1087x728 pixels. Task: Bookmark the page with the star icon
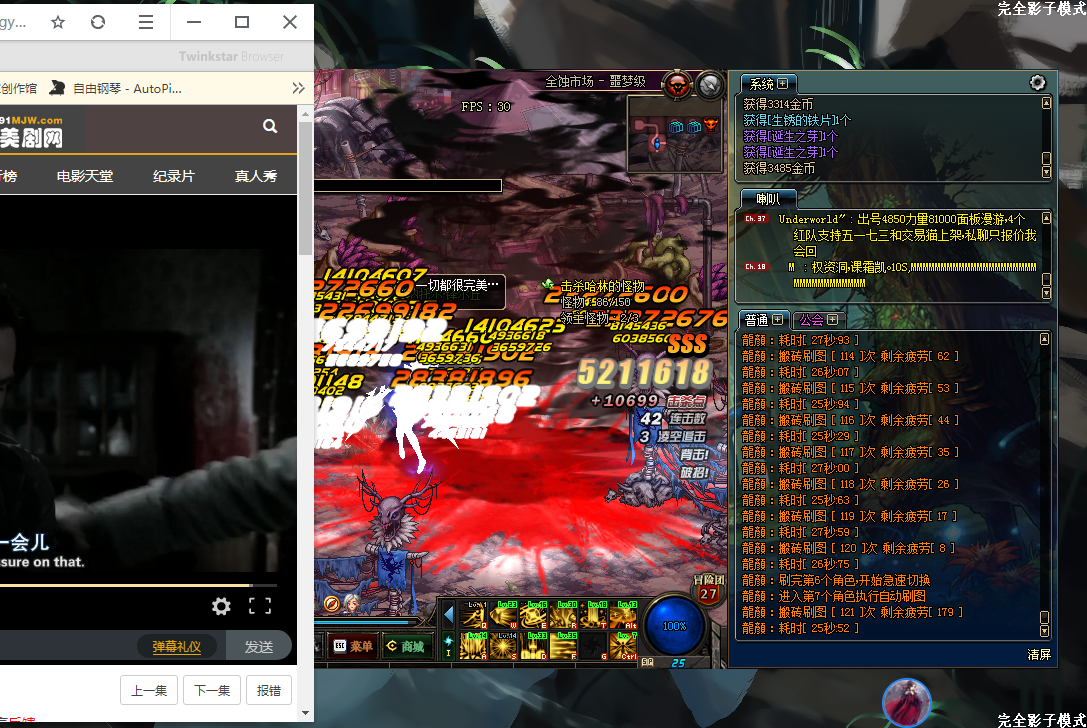(x=58, y=22)
